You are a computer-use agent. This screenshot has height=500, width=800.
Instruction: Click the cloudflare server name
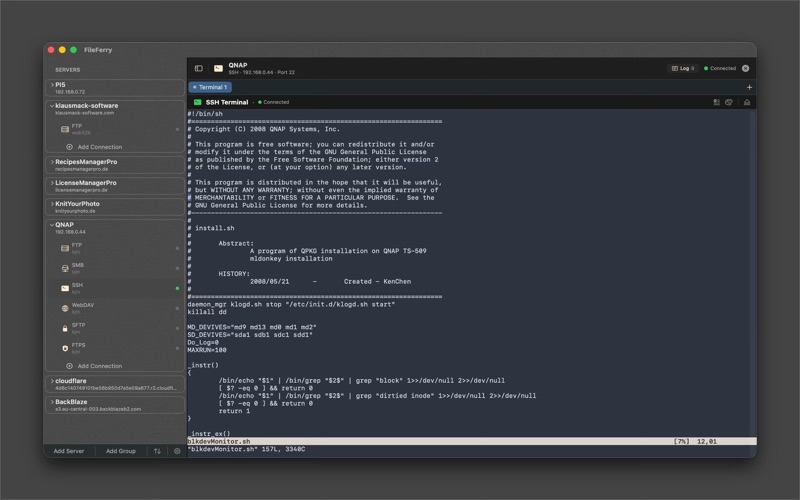point(71,381)
